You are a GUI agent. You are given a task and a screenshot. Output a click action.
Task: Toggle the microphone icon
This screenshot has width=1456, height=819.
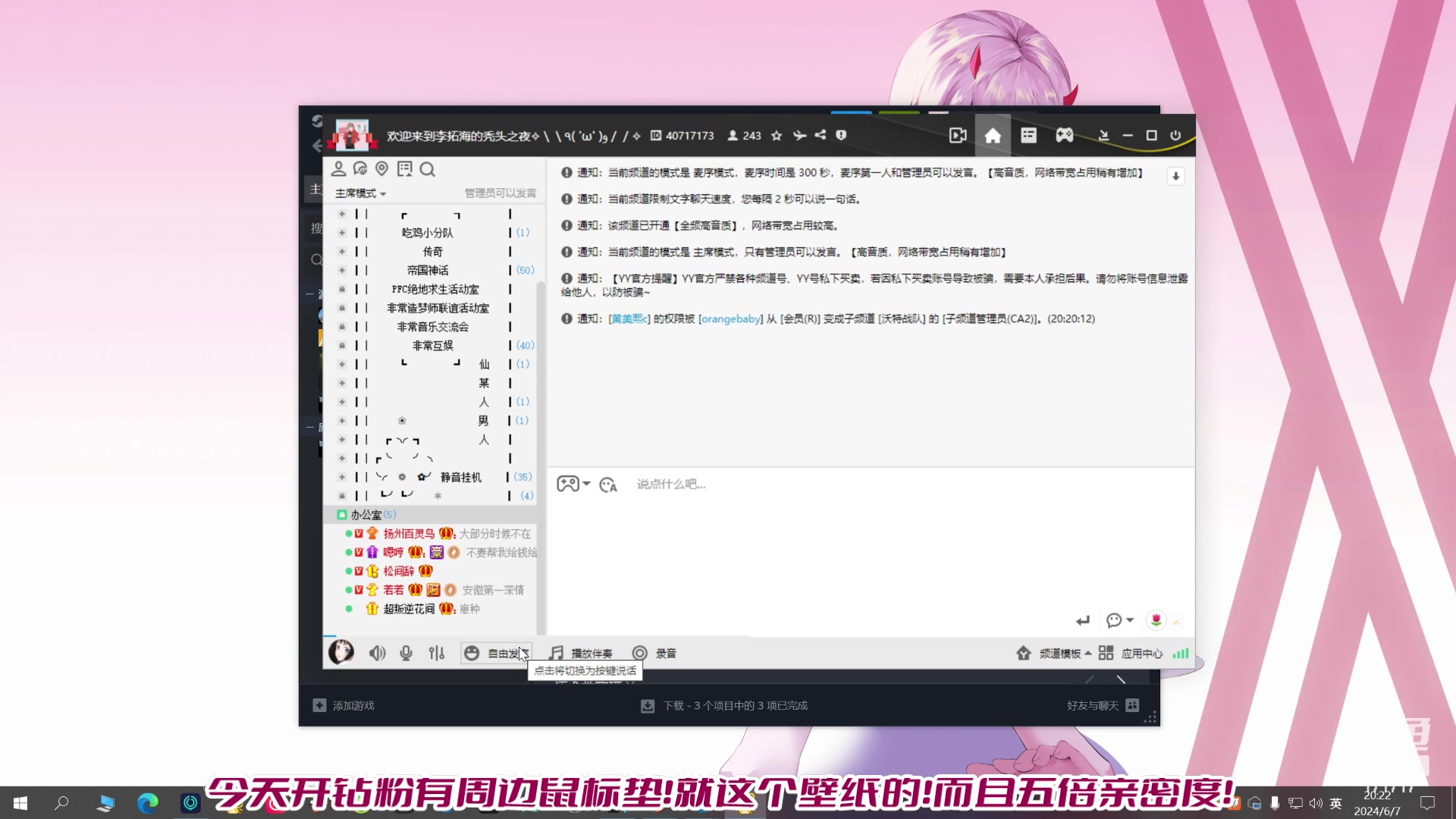pos(406,653)
